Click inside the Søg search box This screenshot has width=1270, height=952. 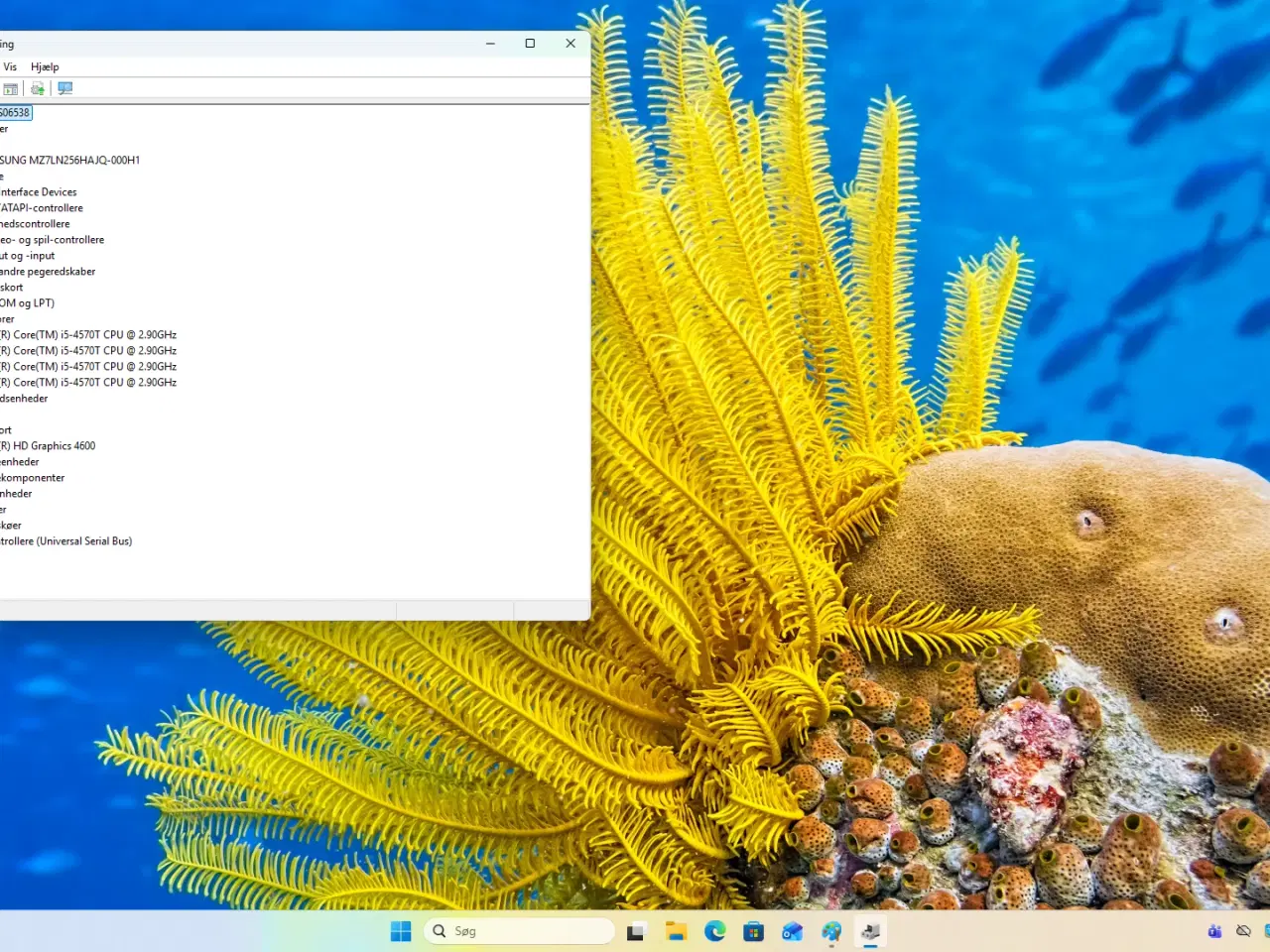click(x=516, y=930)
